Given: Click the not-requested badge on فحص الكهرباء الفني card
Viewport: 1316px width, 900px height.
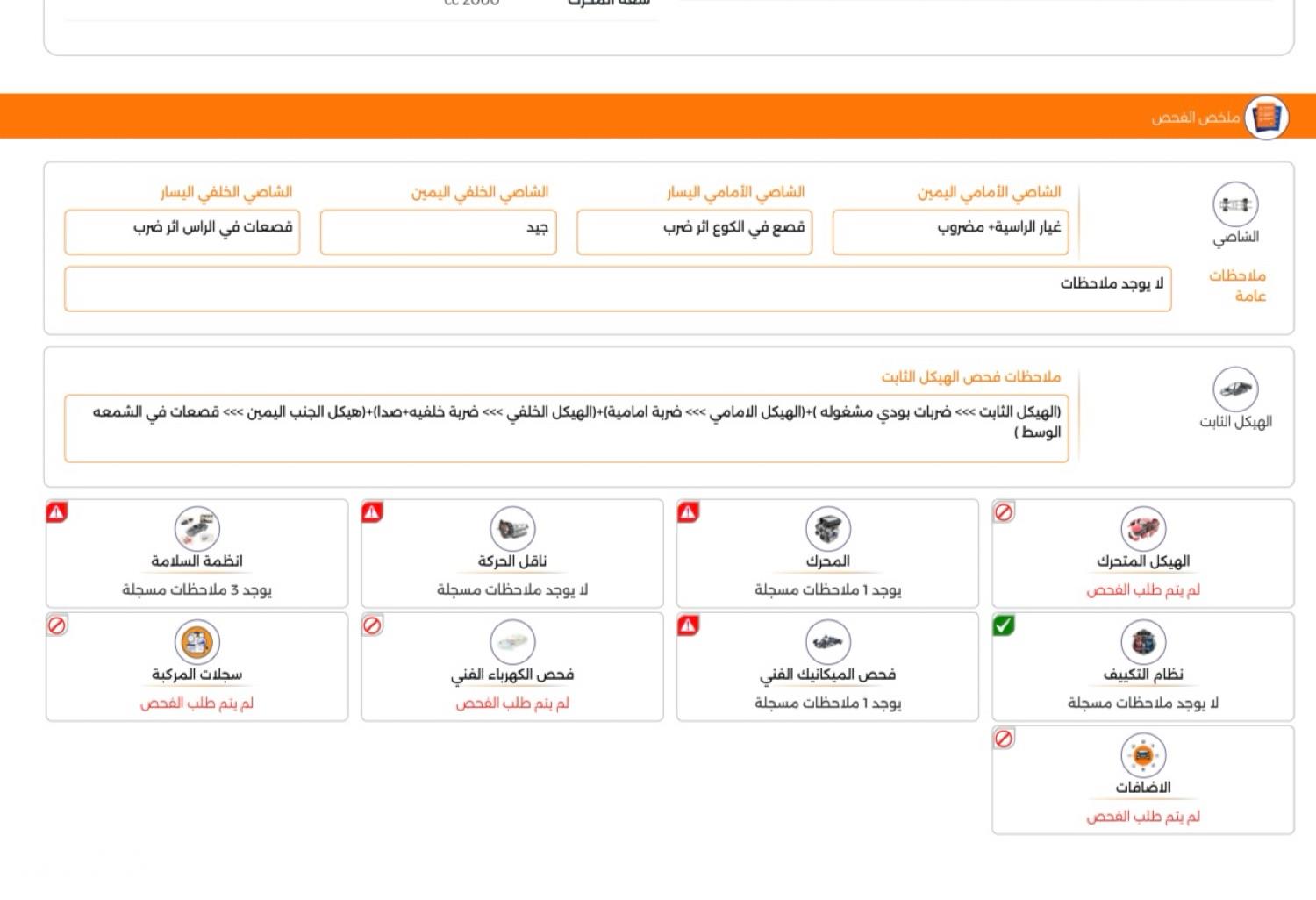Looking at the screenshot, I should pyautogui.click(x=373, y=625).
